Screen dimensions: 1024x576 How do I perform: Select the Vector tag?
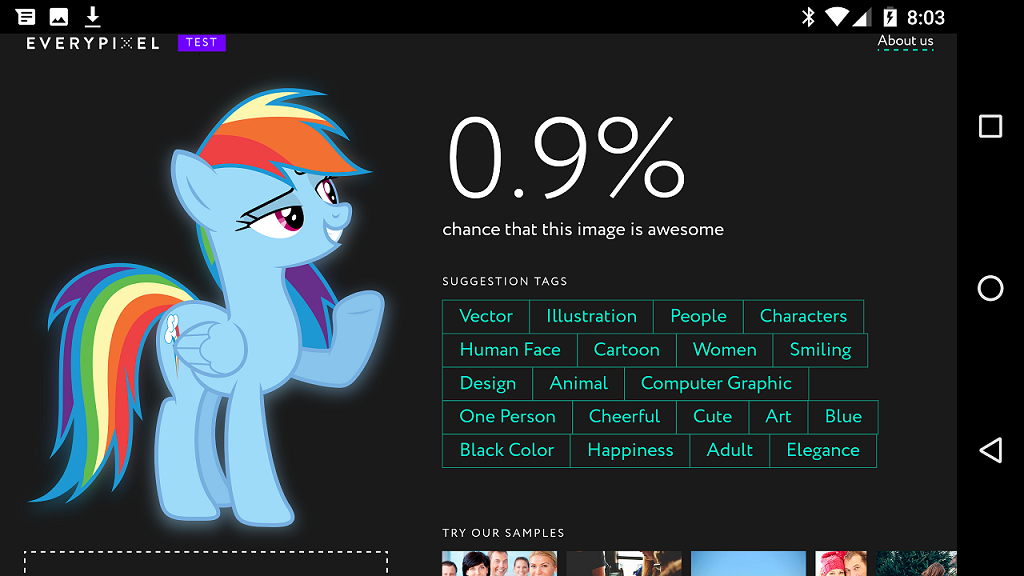(x=486, y=316)
